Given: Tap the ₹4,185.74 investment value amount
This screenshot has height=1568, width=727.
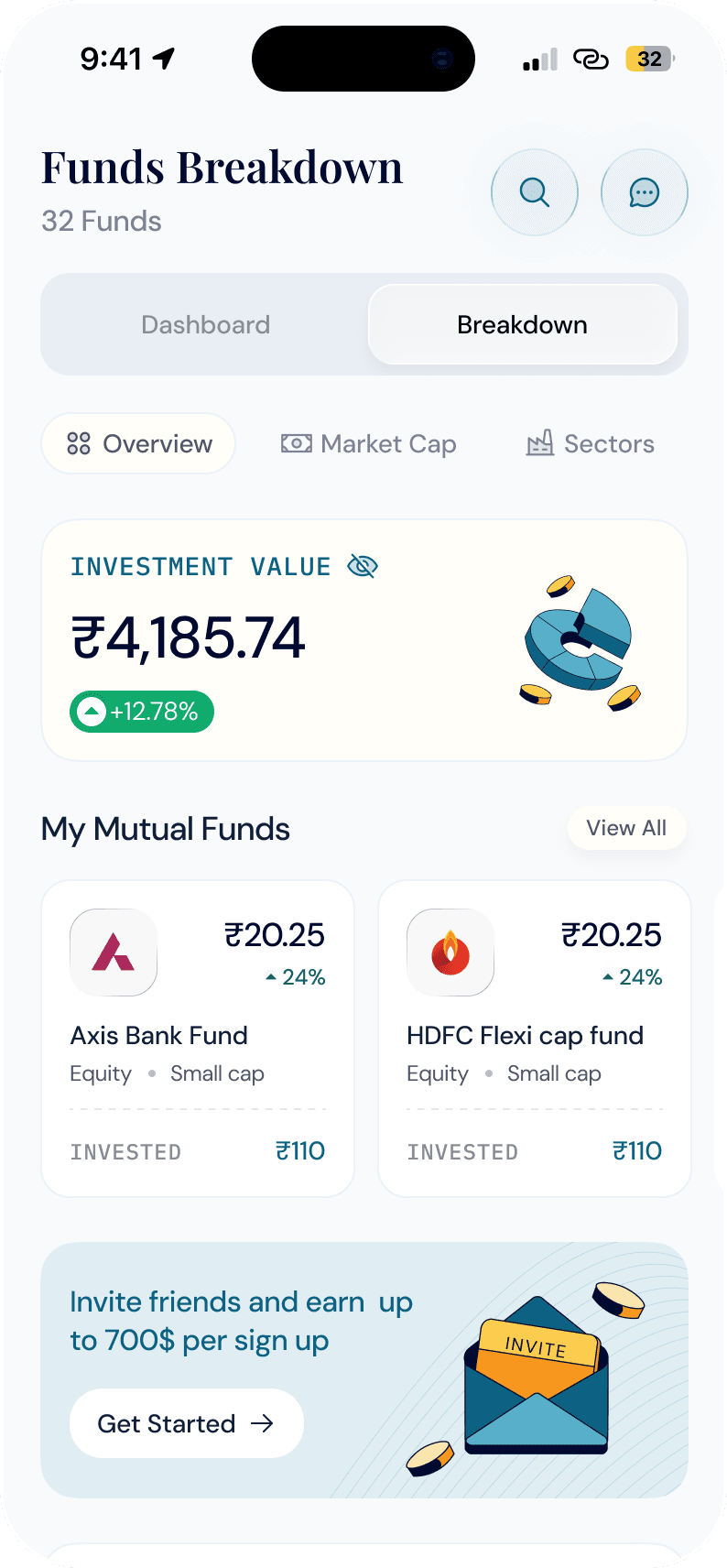Looking at the screenshot, I should point(189,638).
